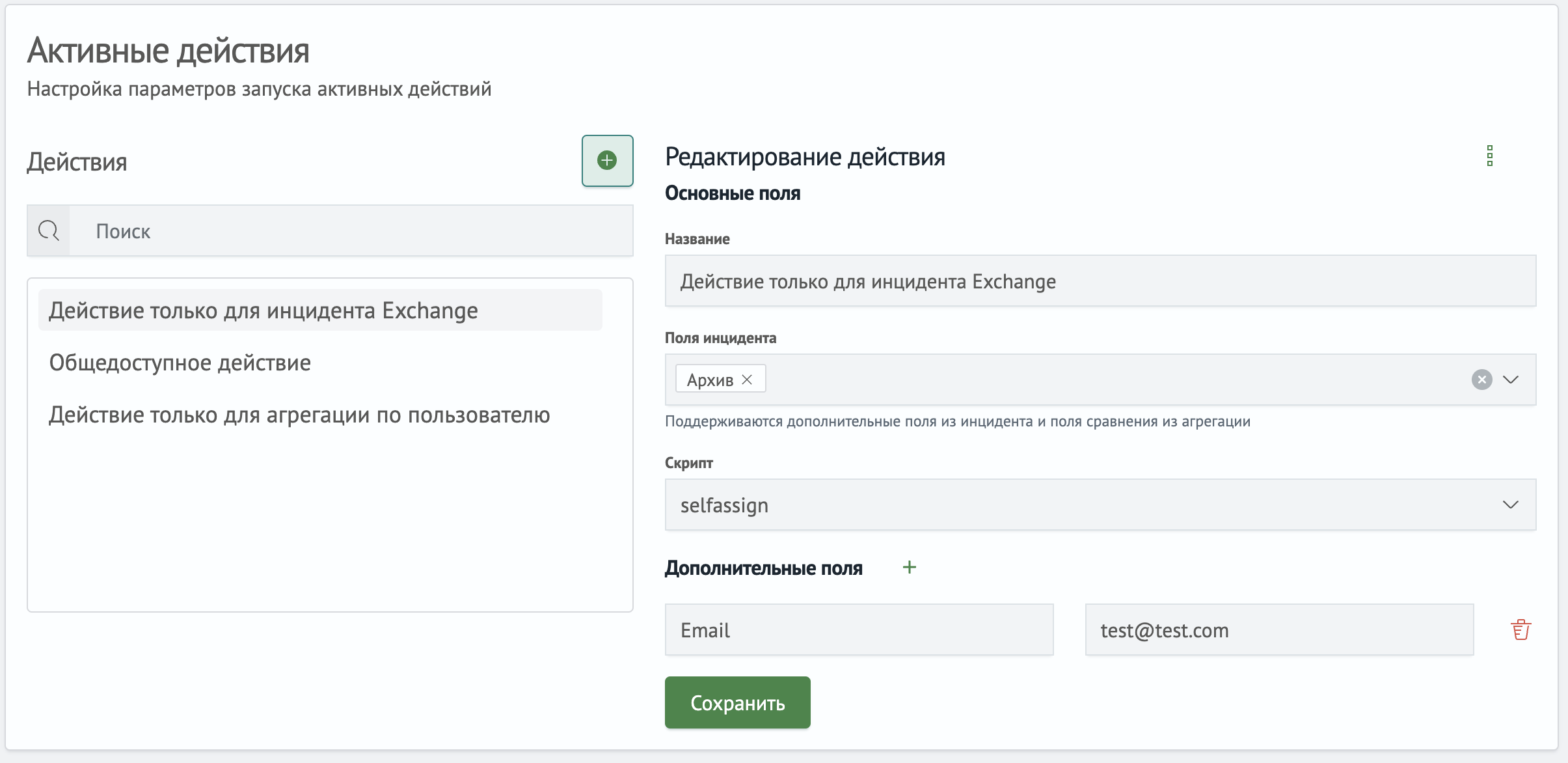Select Действие только для инцидента Exchange in the list

tap(320, 311)
